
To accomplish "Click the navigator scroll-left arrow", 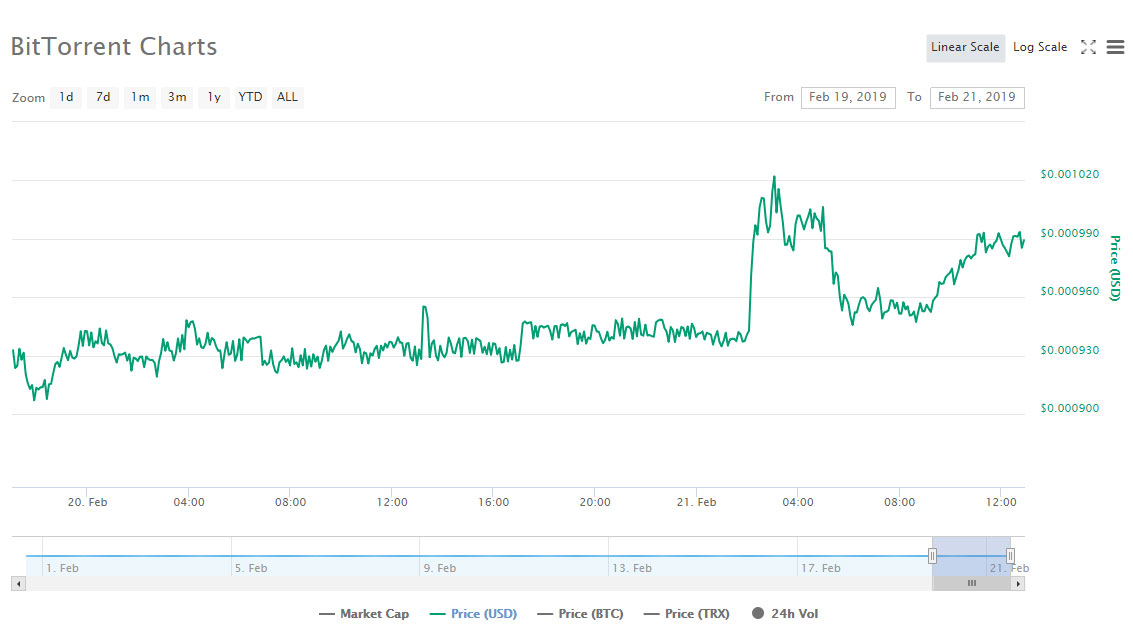I will click(19, 583).
